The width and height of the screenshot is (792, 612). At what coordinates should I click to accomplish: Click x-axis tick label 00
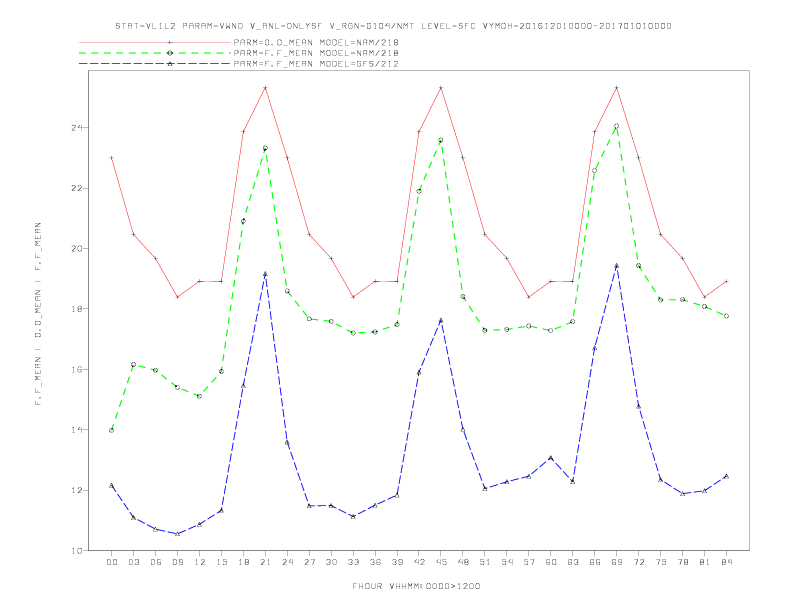[112, 562]
